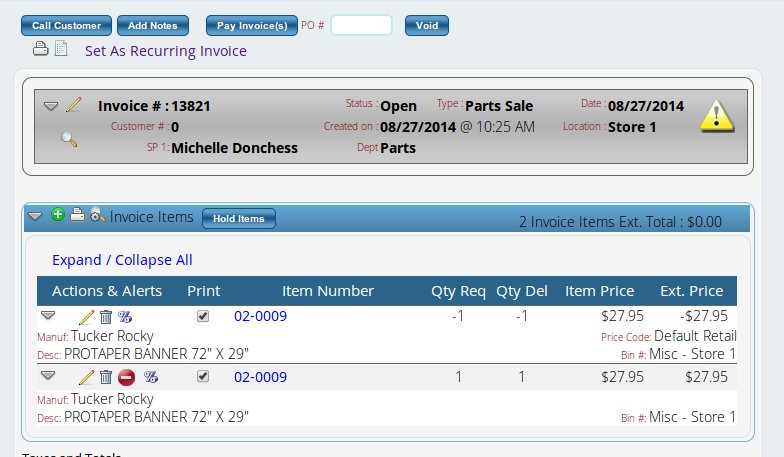Viewport: 784px width, 457px height.
Task: Open the percent discount icon on first item
Action: [x=125, y=317]
